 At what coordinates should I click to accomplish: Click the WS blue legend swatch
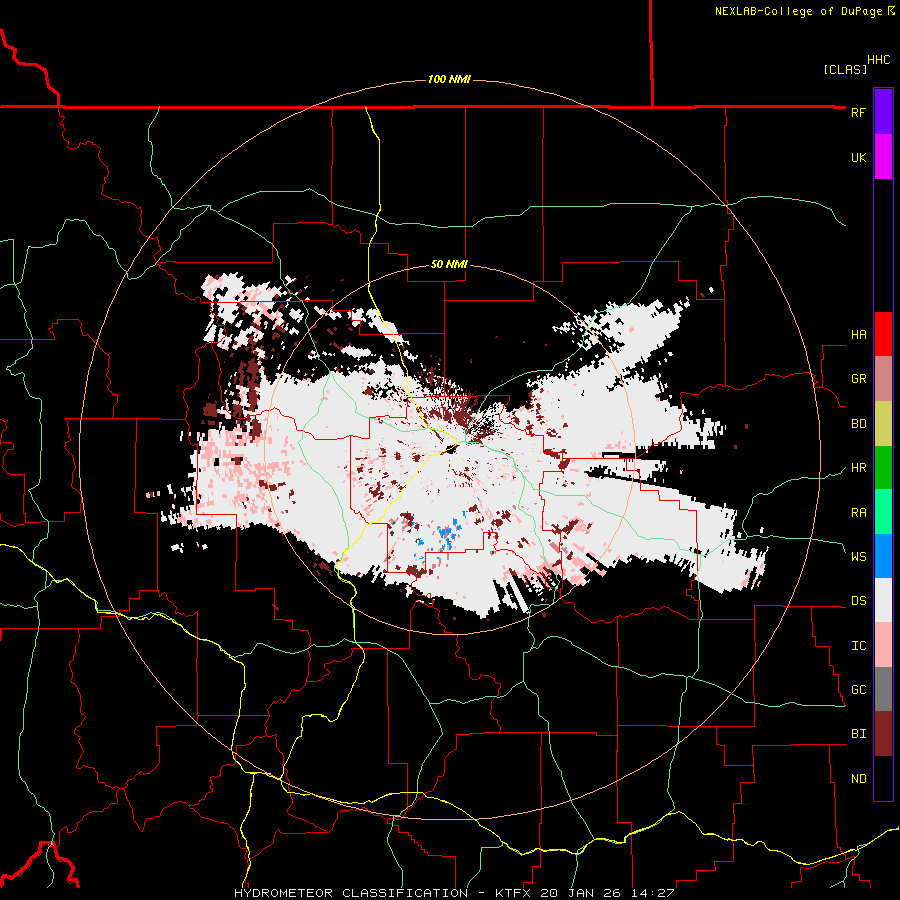[x=883, y=556]
